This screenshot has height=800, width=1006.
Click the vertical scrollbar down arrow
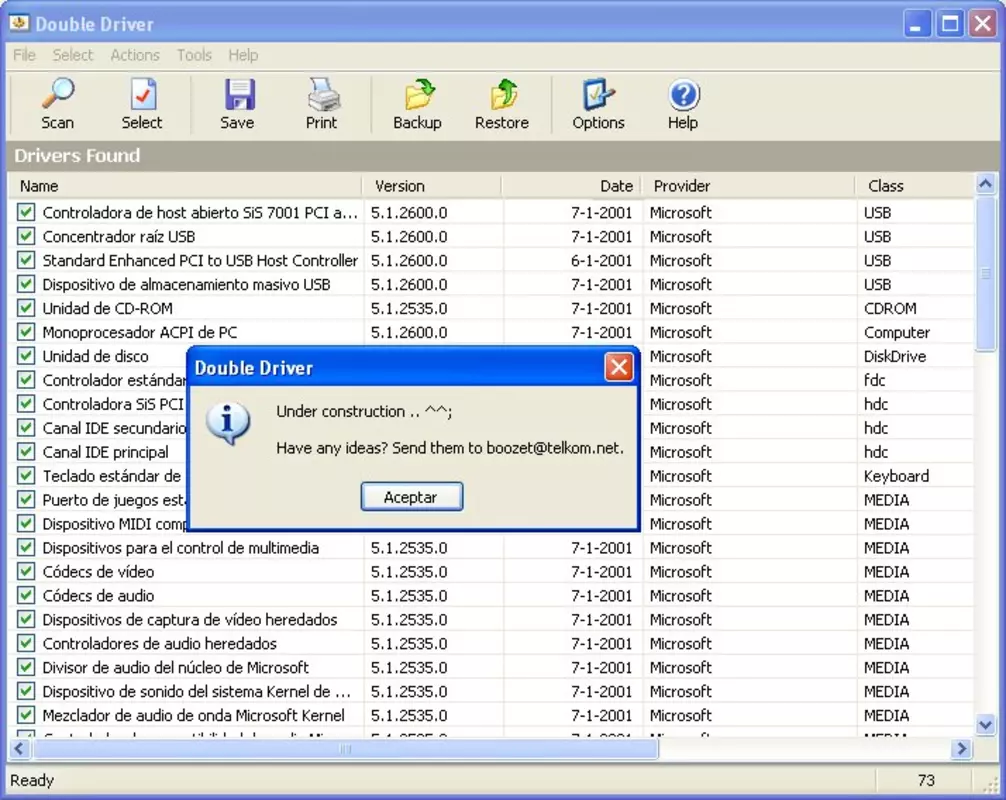tap(985, 726)
